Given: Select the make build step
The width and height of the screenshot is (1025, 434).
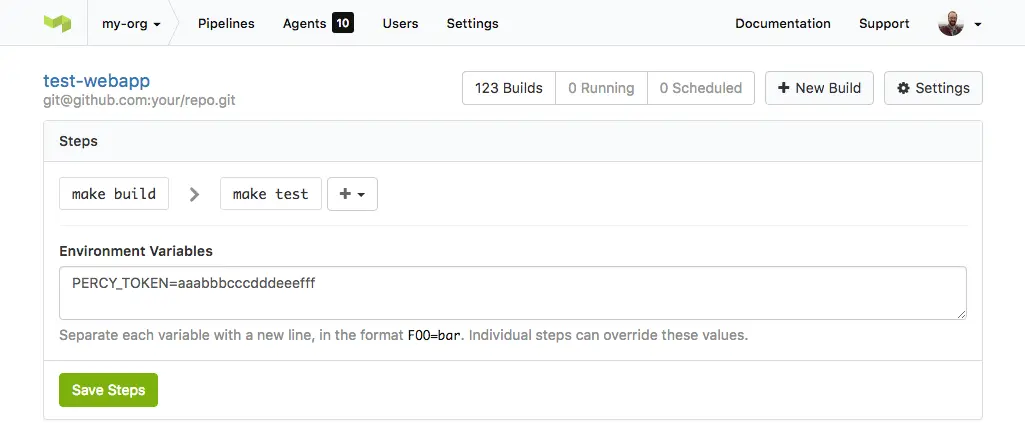Looking at the screenshot, I should click(x=114, y=193).
